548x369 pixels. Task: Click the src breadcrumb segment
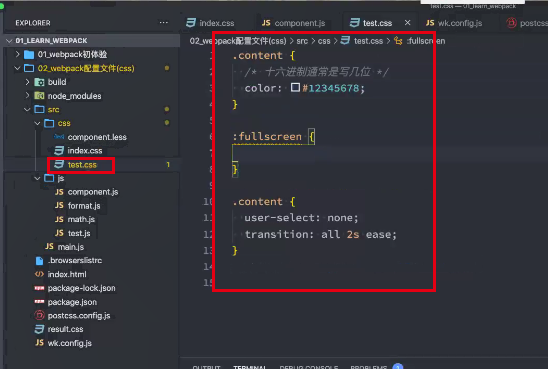[302, 41]
